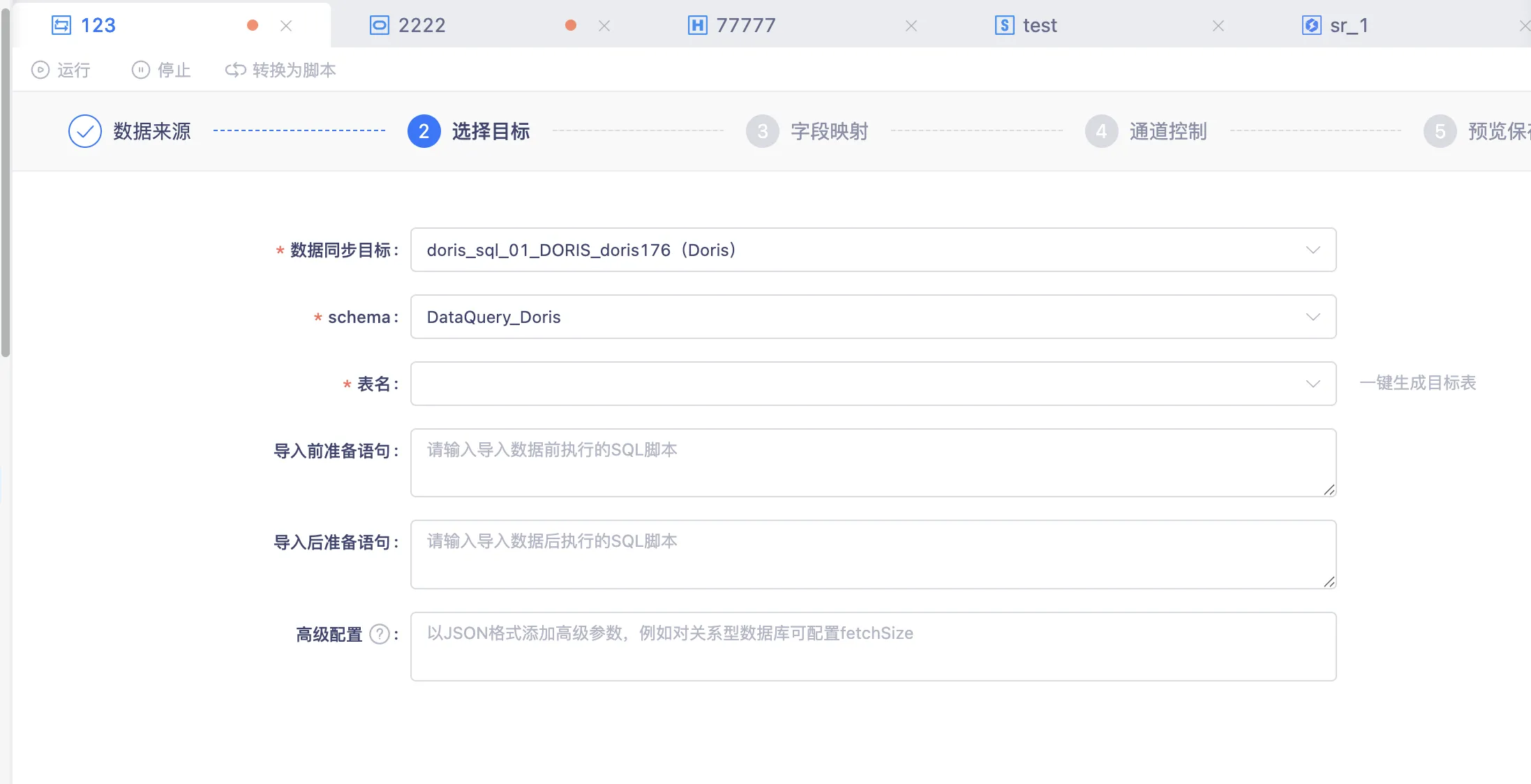Click the Stop pause icon
Screen dimensions: 1531x784
pos(141,70)
